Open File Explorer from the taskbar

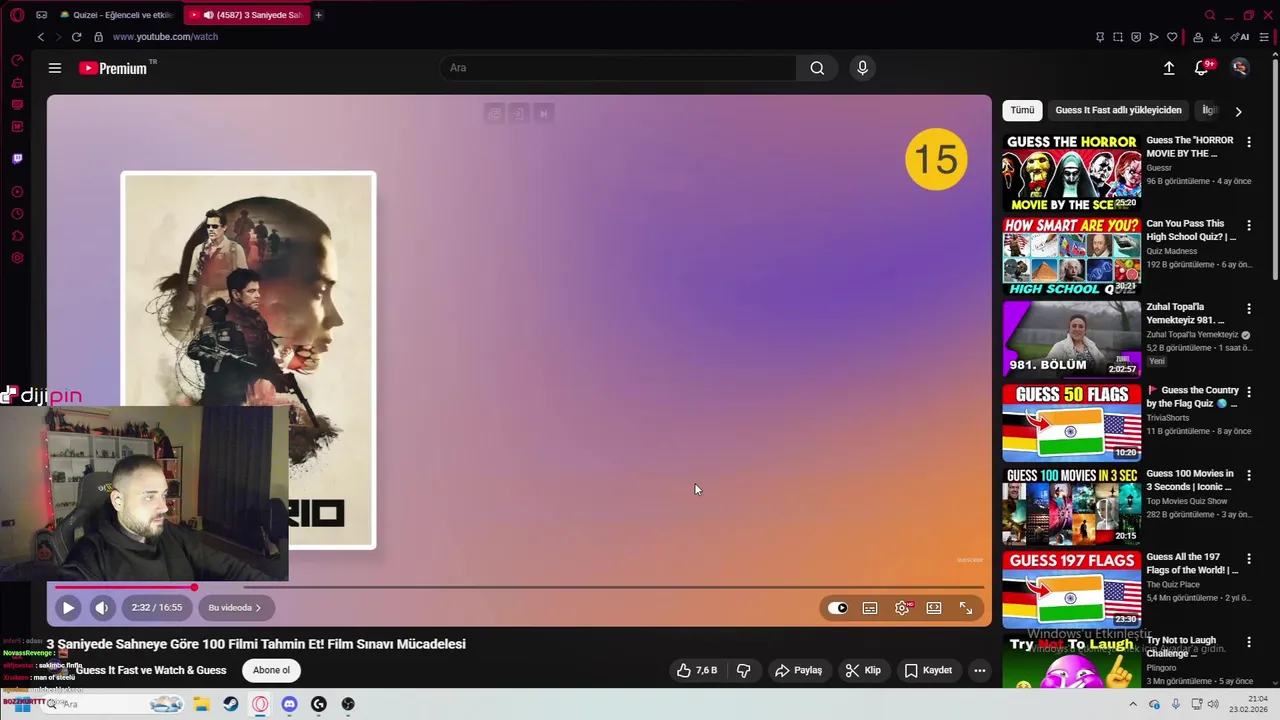(201, 704)
